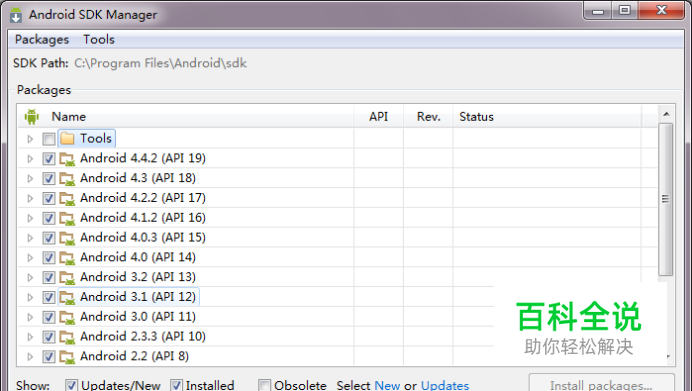This screenshot has width=692, height=391.
Task: Click the Android 4.0 (API 14) package icon
Action: [67, 258]
